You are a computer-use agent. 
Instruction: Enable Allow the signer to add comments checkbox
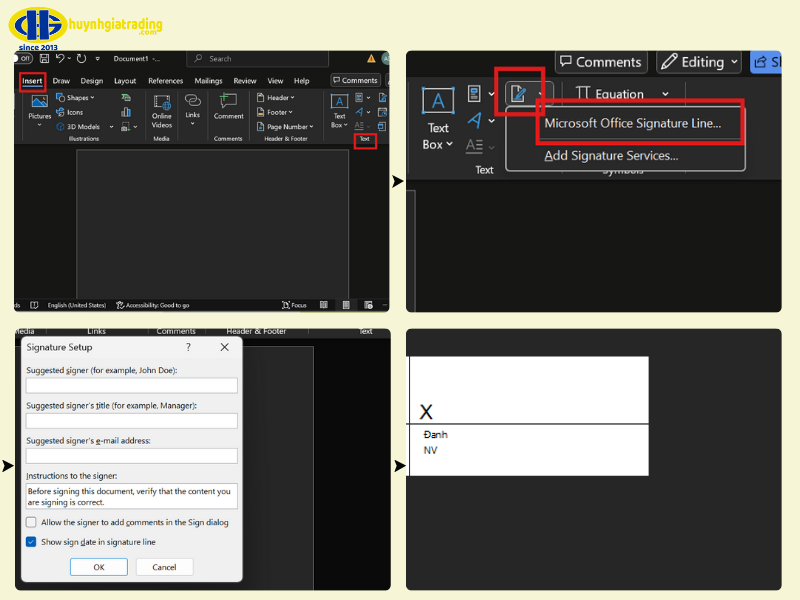point(31,522)
